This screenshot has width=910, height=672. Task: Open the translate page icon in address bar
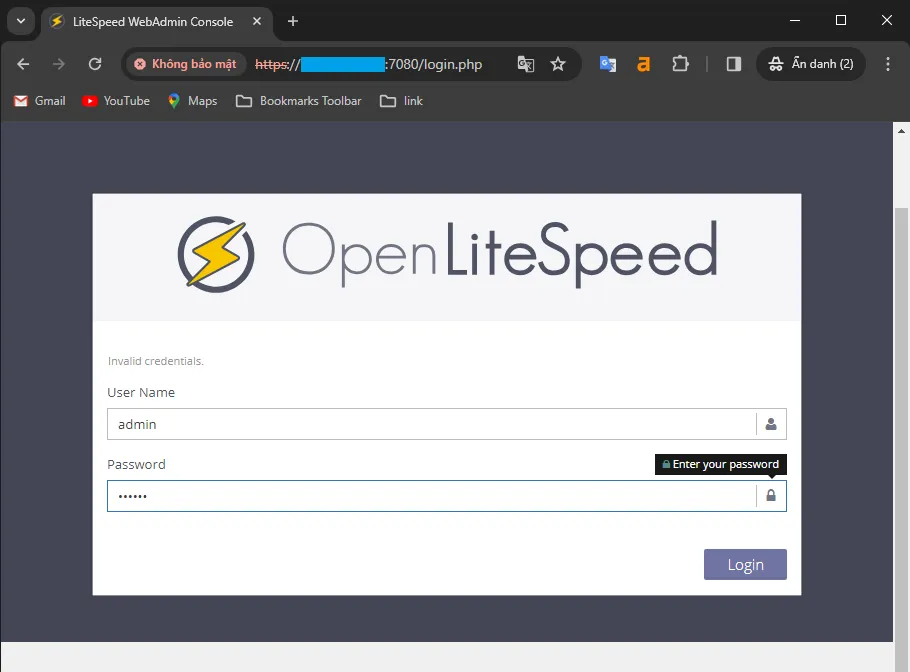526,64
